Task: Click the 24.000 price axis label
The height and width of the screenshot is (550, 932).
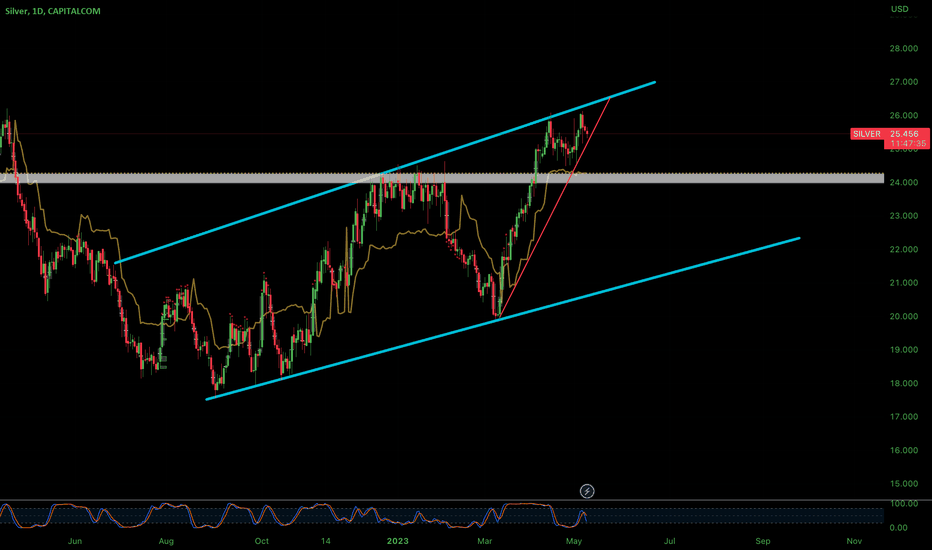Action: tap(903, 183)
